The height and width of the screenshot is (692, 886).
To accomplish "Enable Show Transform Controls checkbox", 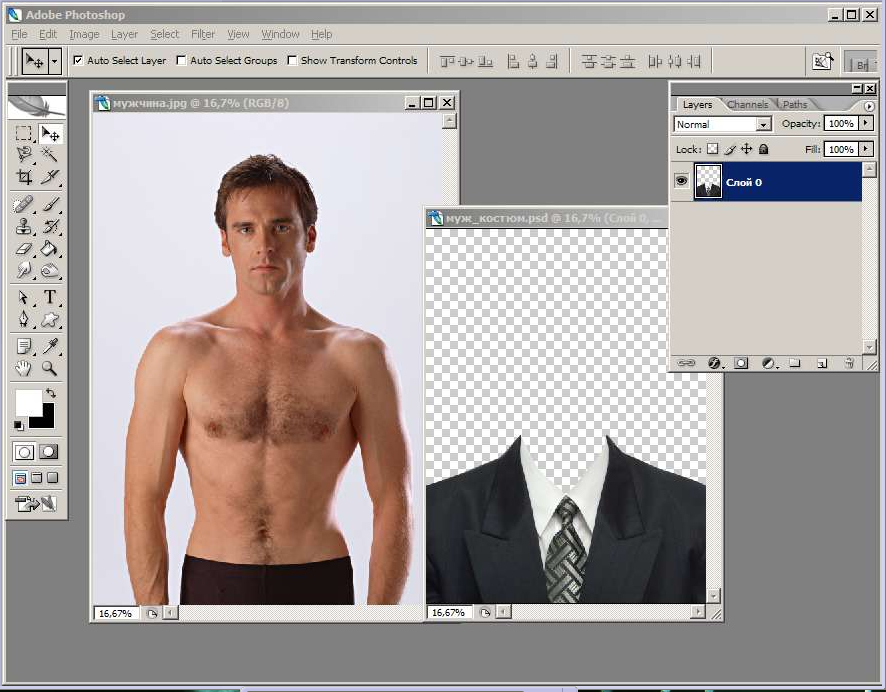I will pos(292,60).
